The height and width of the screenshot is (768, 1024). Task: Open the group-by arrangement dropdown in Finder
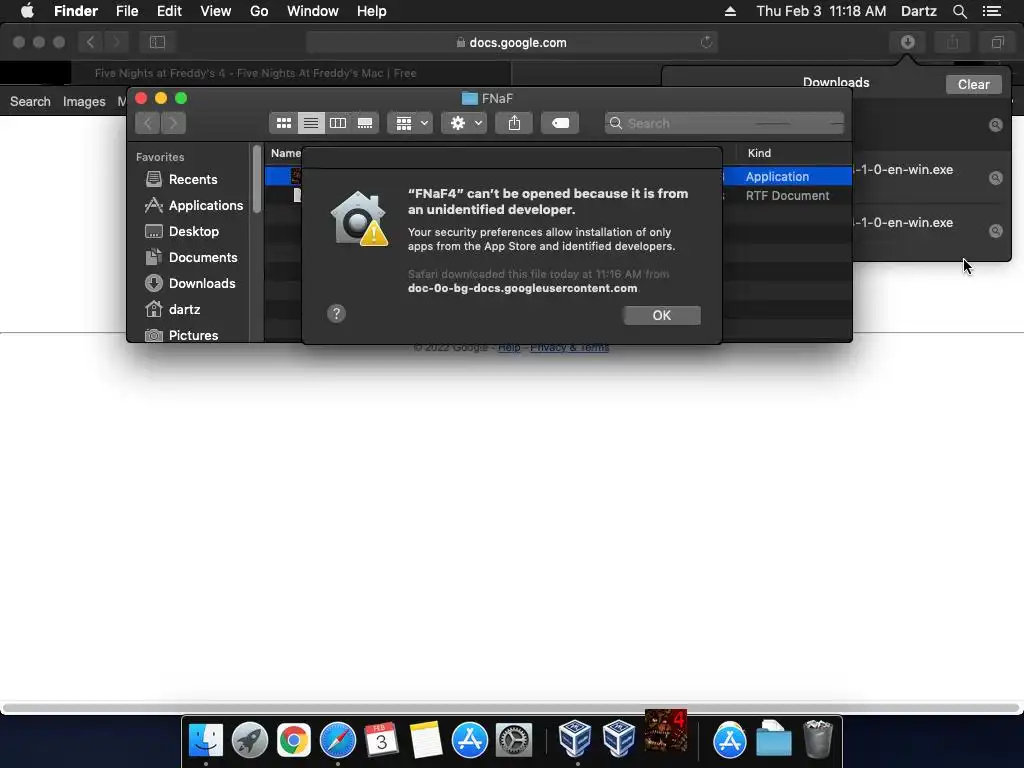[x=410, y=123]
